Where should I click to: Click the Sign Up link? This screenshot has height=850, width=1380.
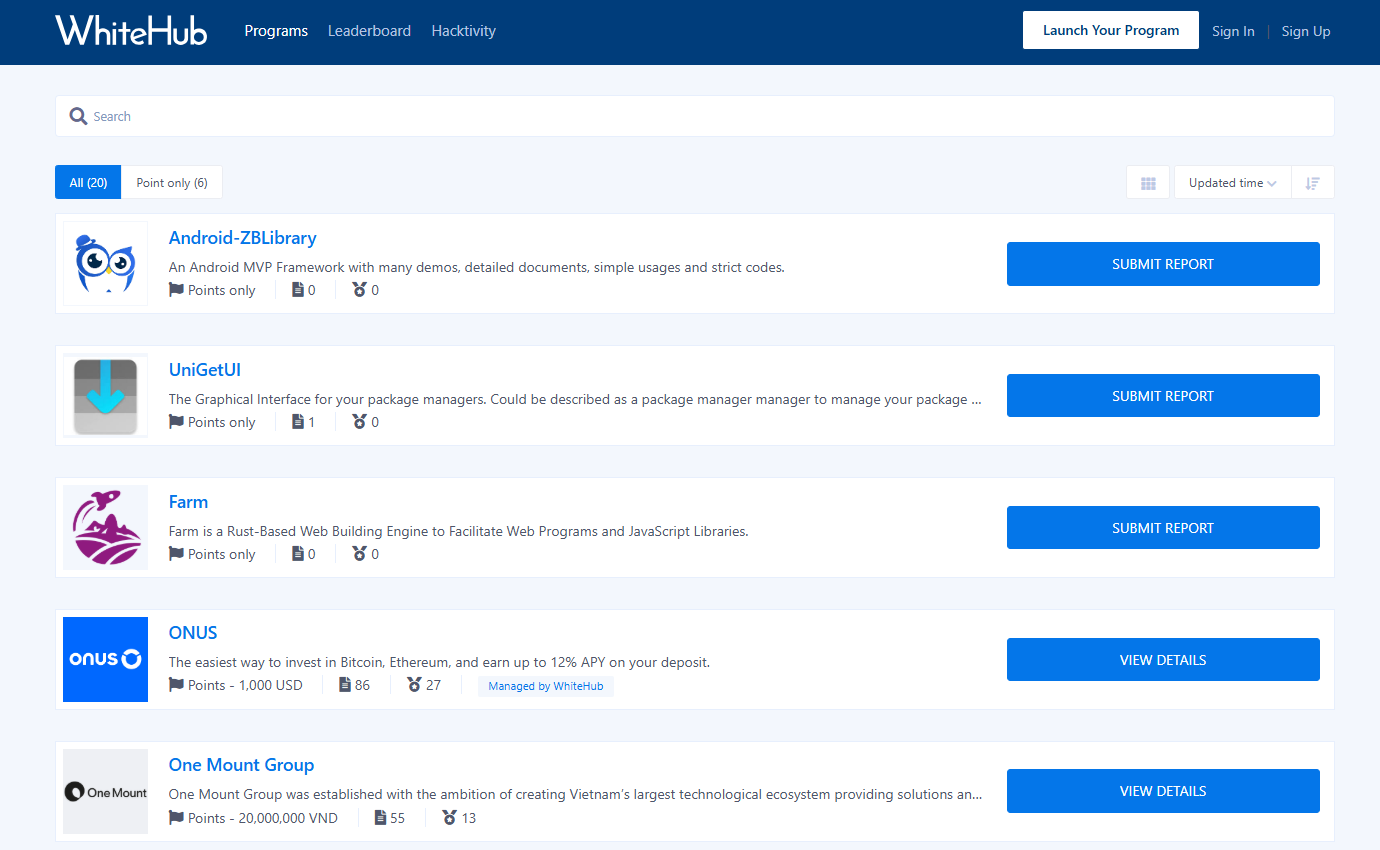coord(1306,31)
